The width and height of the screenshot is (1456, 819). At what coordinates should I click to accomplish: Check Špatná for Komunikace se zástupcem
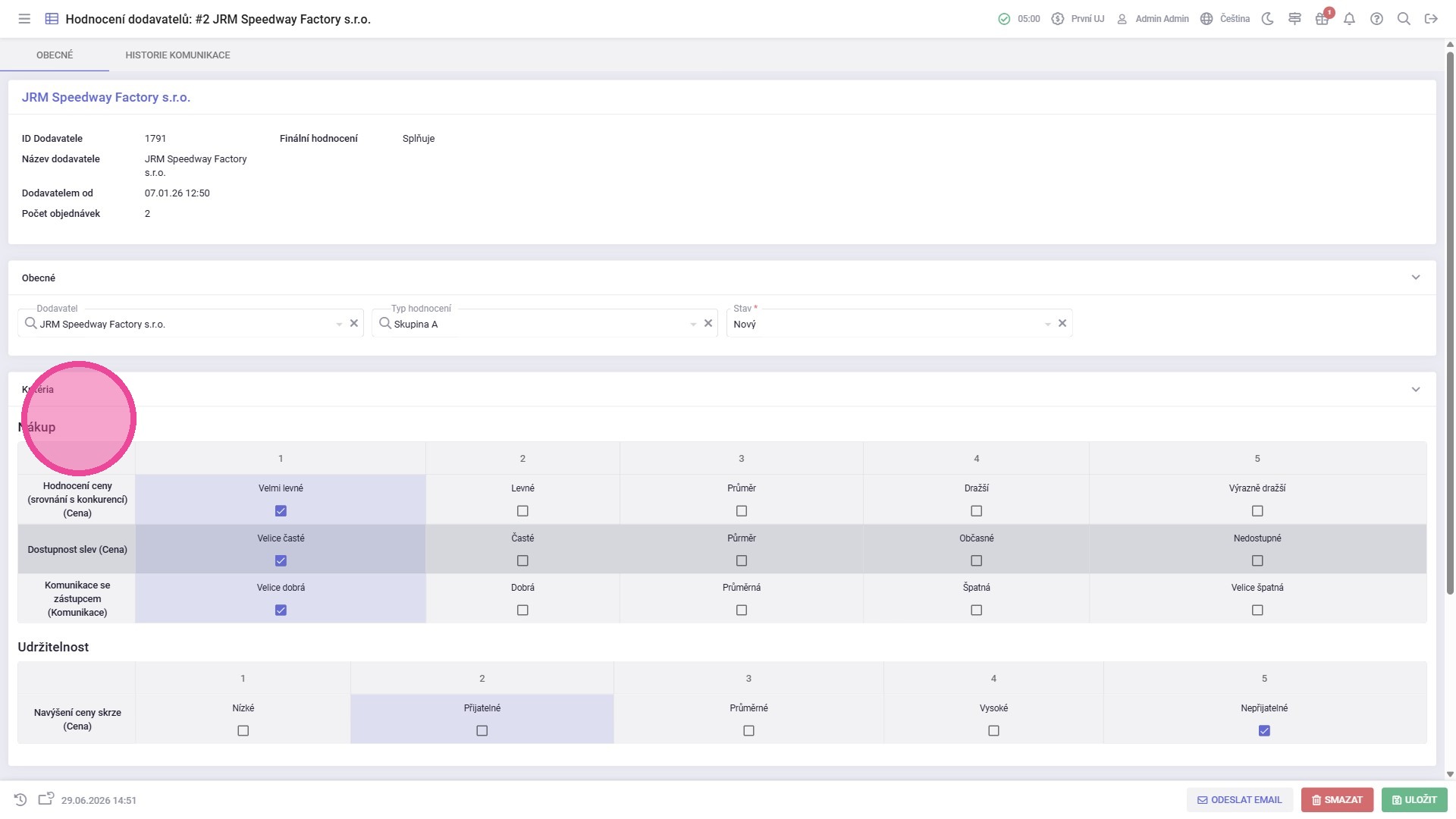point(977,610)
